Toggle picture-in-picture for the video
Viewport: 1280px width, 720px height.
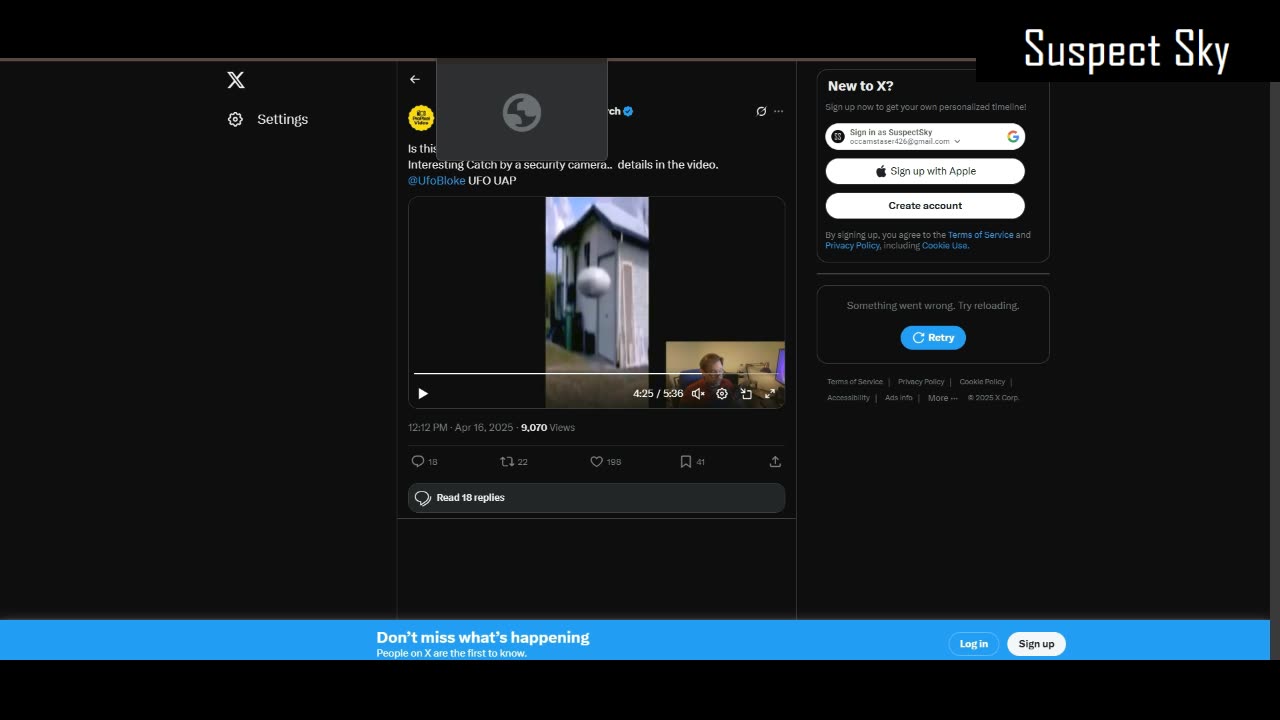[746, 394]
